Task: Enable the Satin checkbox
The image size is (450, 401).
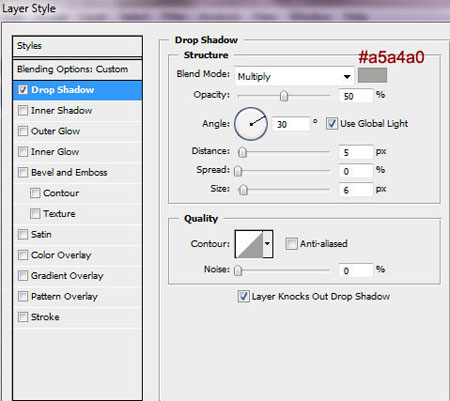Action: pos(23,234)
